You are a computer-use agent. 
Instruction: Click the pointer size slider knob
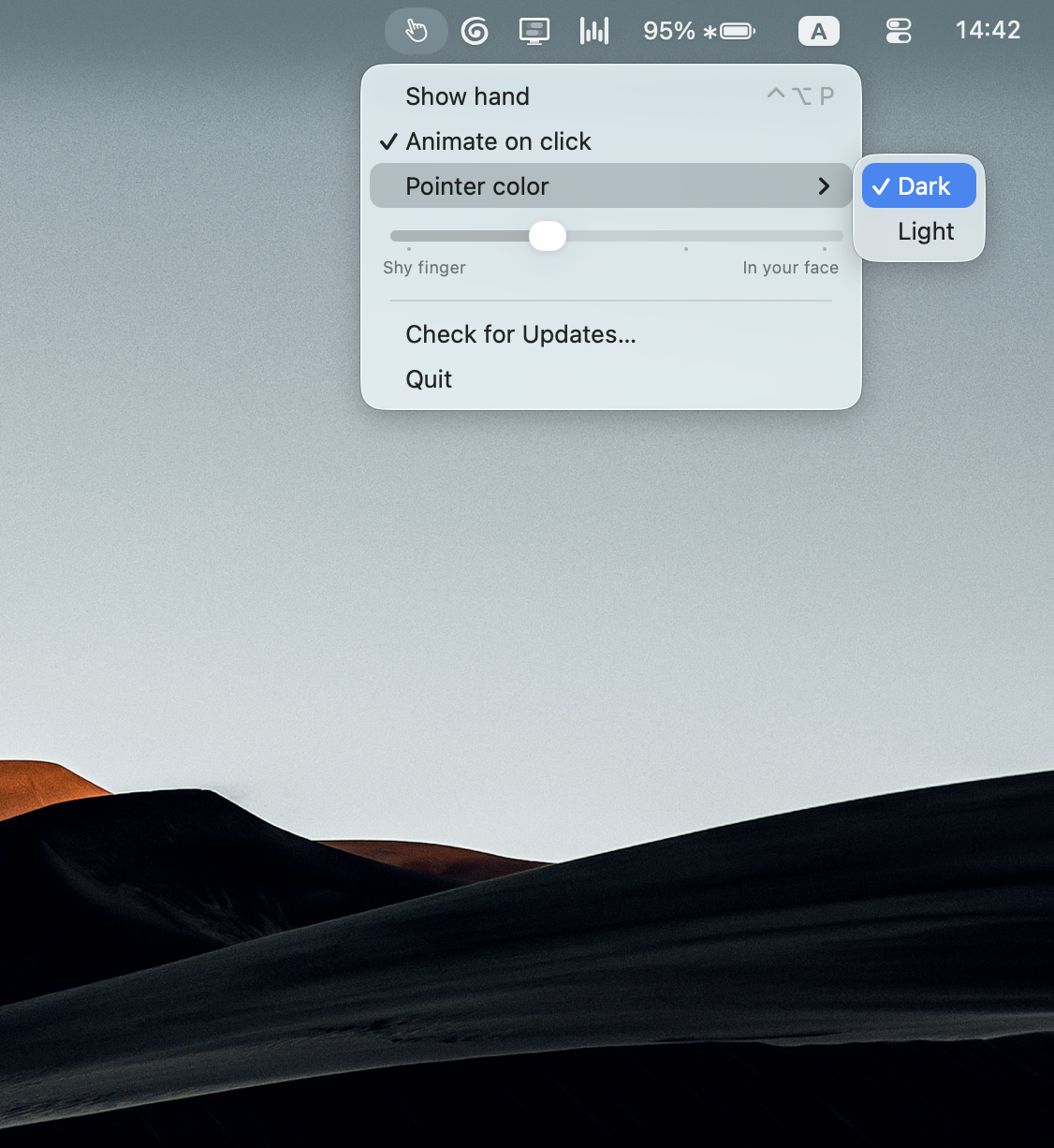point(548,236)
